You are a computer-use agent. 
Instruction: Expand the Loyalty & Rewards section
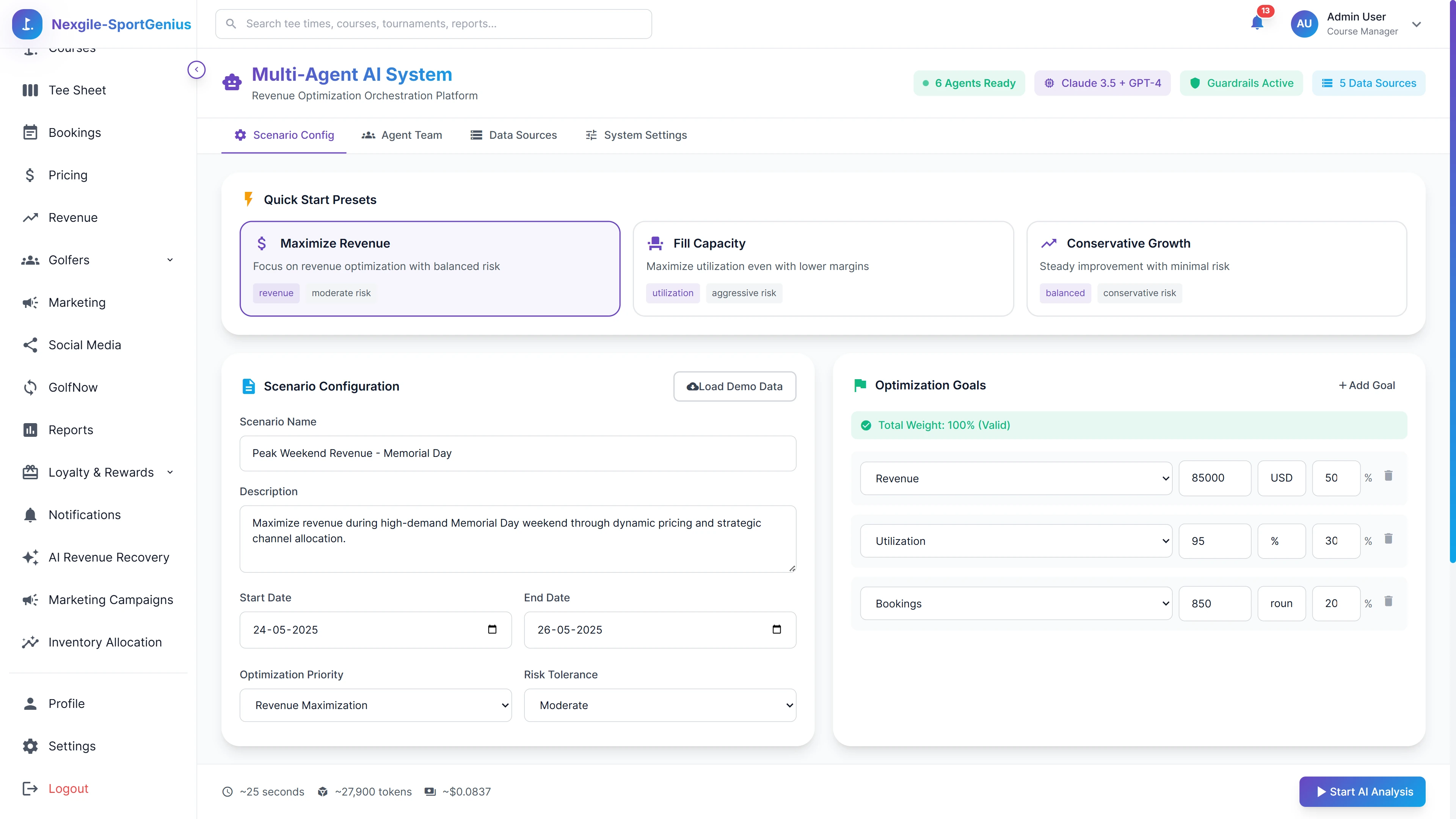pyautogui.click(x=170, y=472)
